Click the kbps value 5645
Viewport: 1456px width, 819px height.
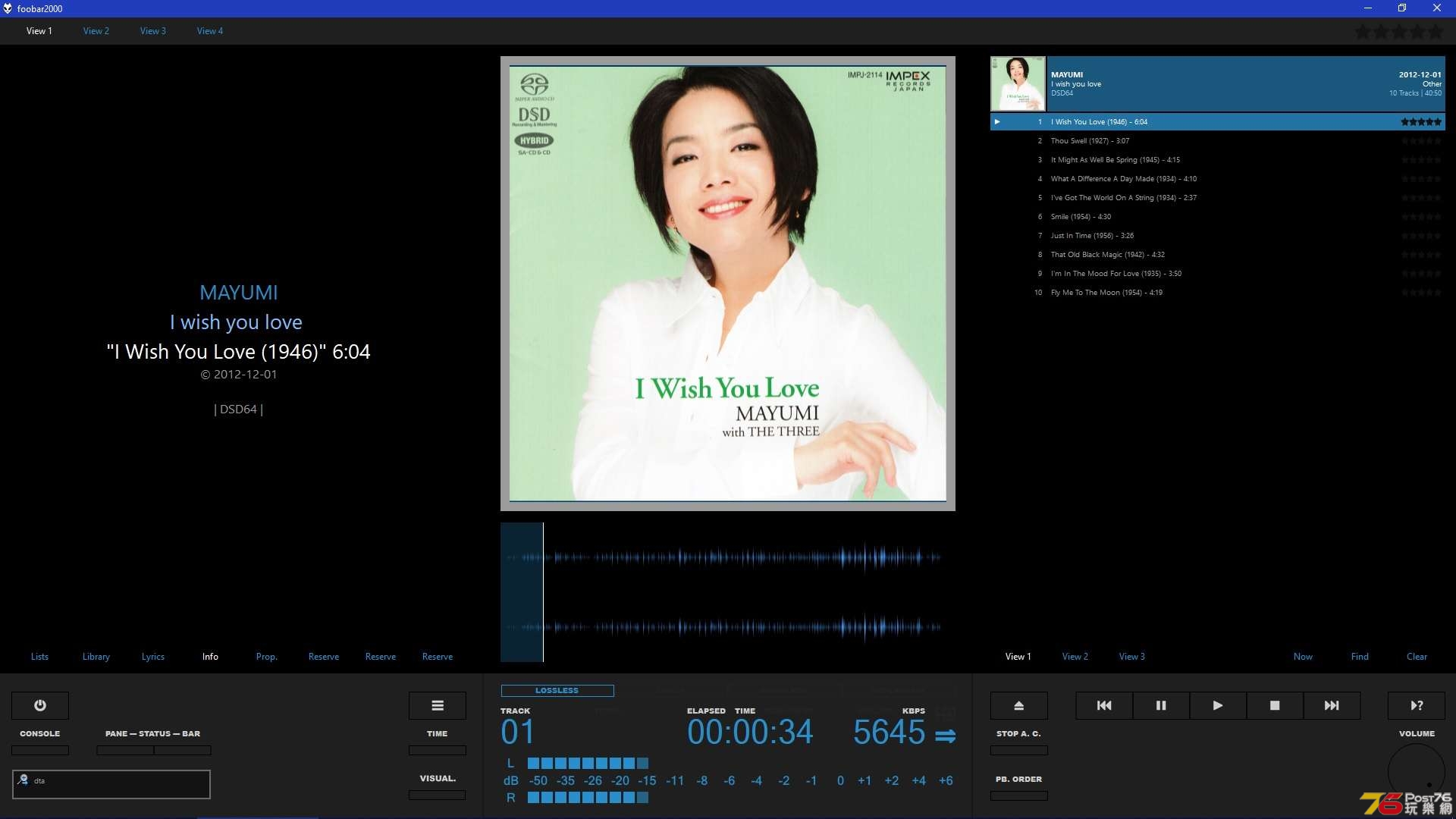click(x=889, y=733)
